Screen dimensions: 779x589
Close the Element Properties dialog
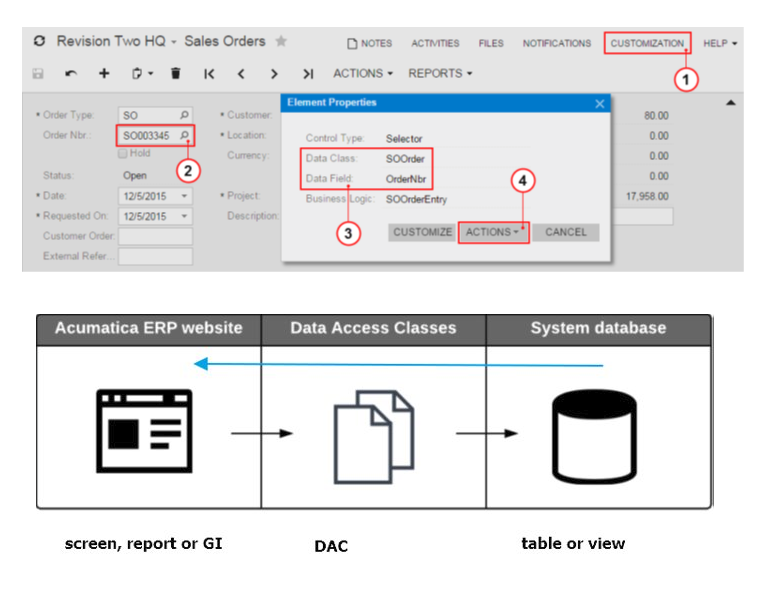pos(600,104)
